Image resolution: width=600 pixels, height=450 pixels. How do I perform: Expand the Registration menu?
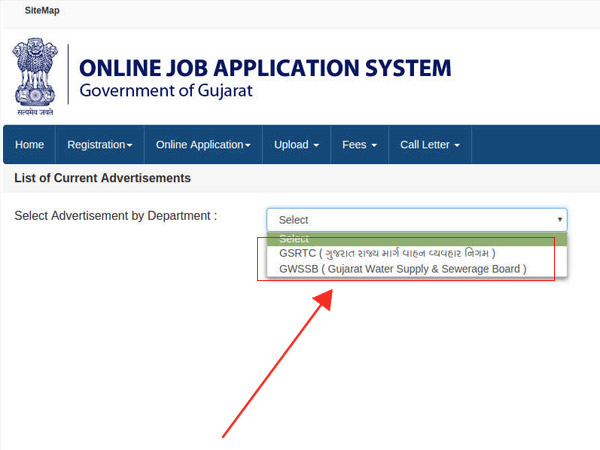(x=100, y=145)
